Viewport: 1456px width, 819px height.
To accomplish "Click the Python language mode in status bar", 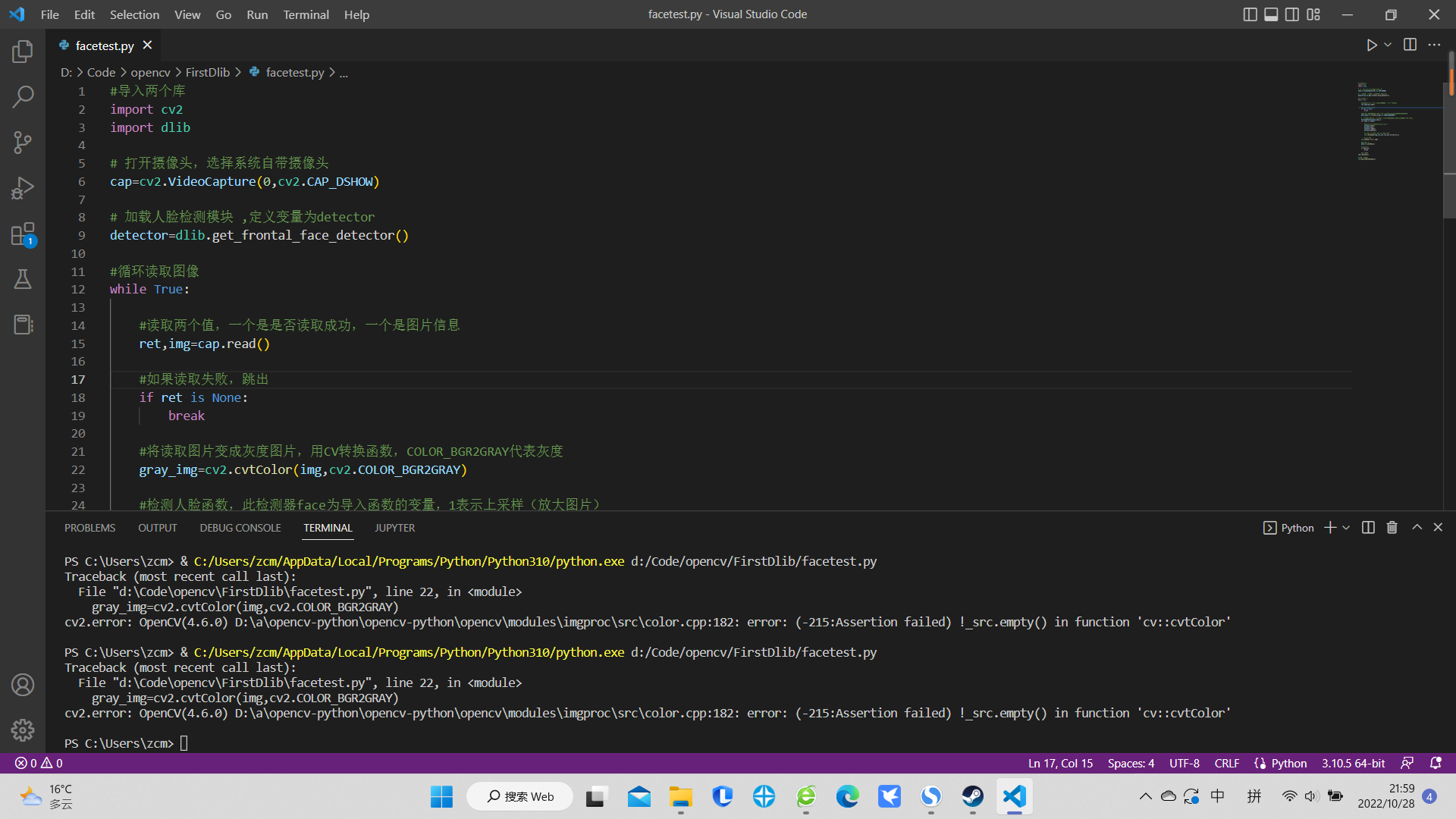I will click(1288, 763).
